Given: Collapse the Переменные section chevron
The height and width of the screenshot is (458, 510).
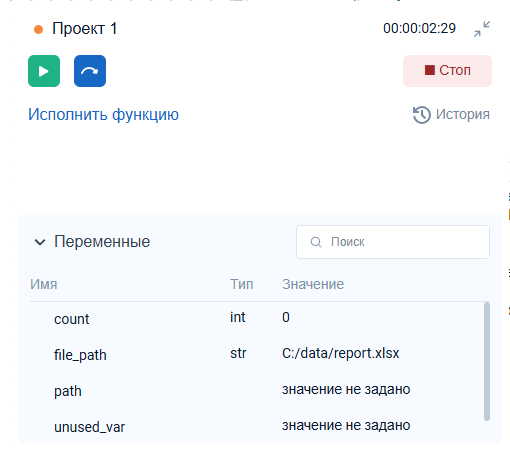Looking at the screenshot, I should [40, 242].
